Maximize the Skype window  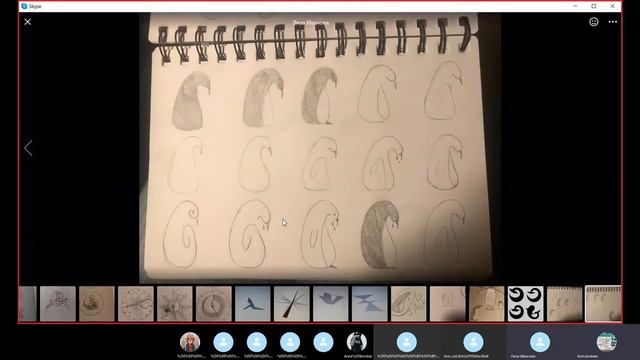click(593, 6)
